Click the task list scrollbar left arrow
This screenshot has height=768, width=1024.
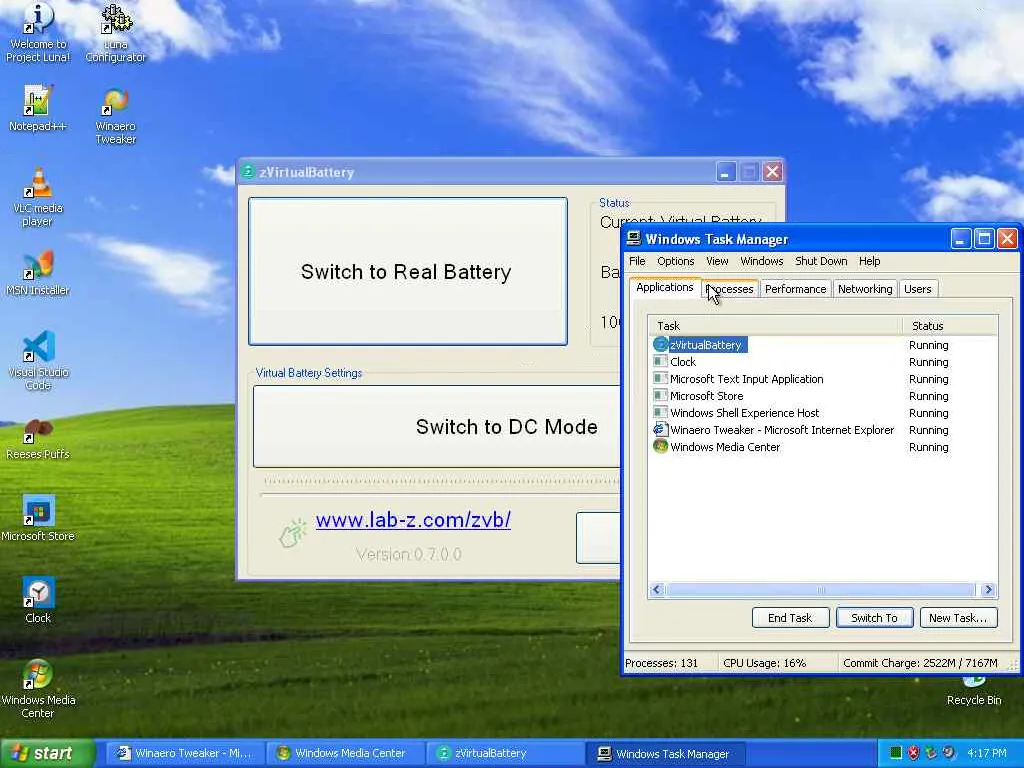pos(657,590)
